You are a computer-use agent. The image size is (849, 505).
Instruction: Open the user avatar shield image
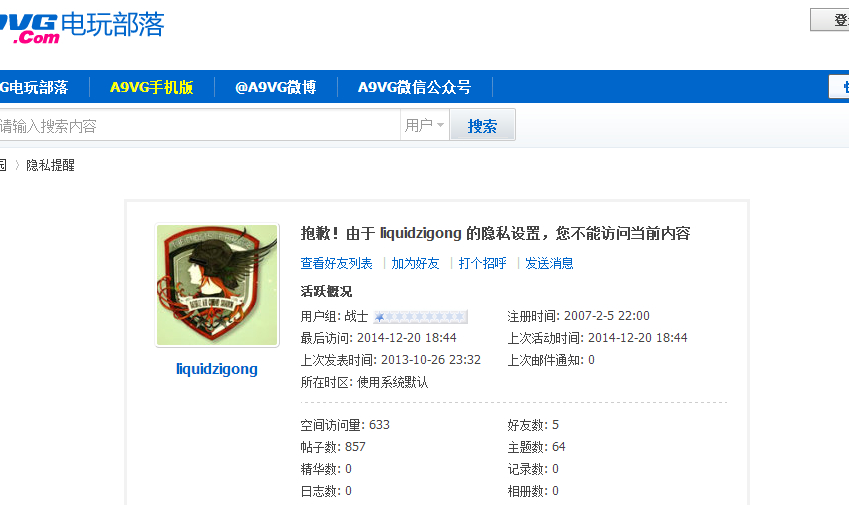[x=217, y=285]
